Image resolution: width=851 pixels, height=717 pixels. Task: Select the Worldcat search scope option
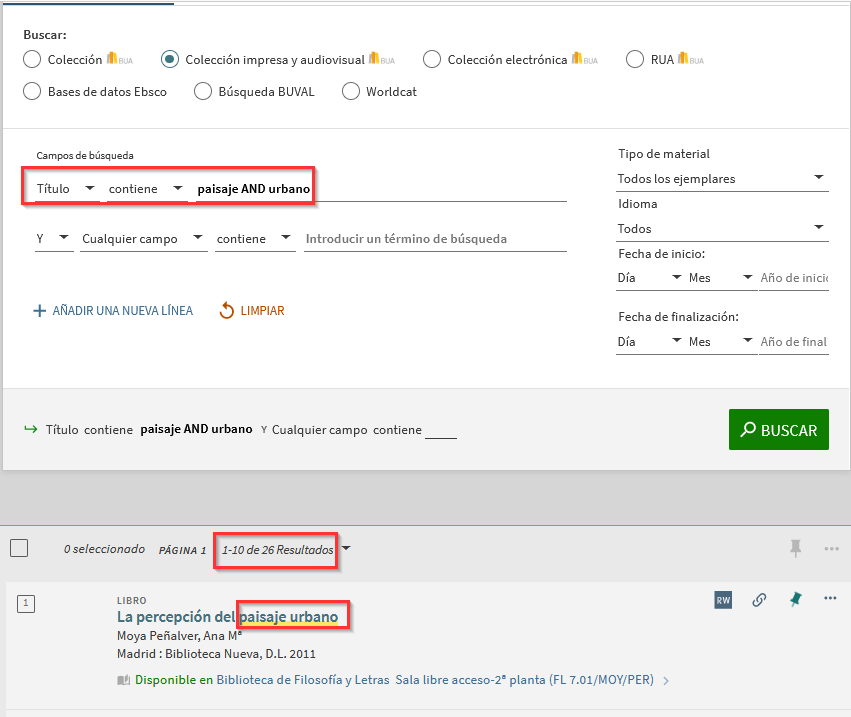351,92
